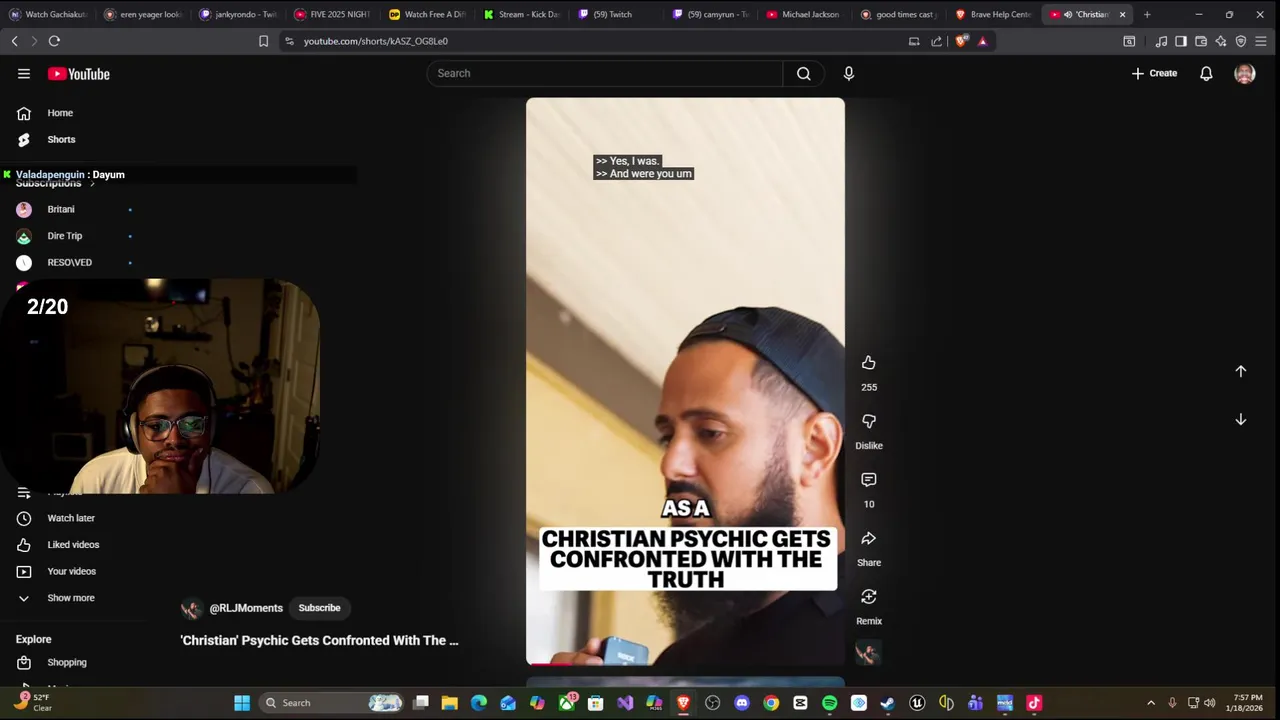1280x720 pixels.
Task: Open RESOLVED subscription channel
Action: [69, 262]
